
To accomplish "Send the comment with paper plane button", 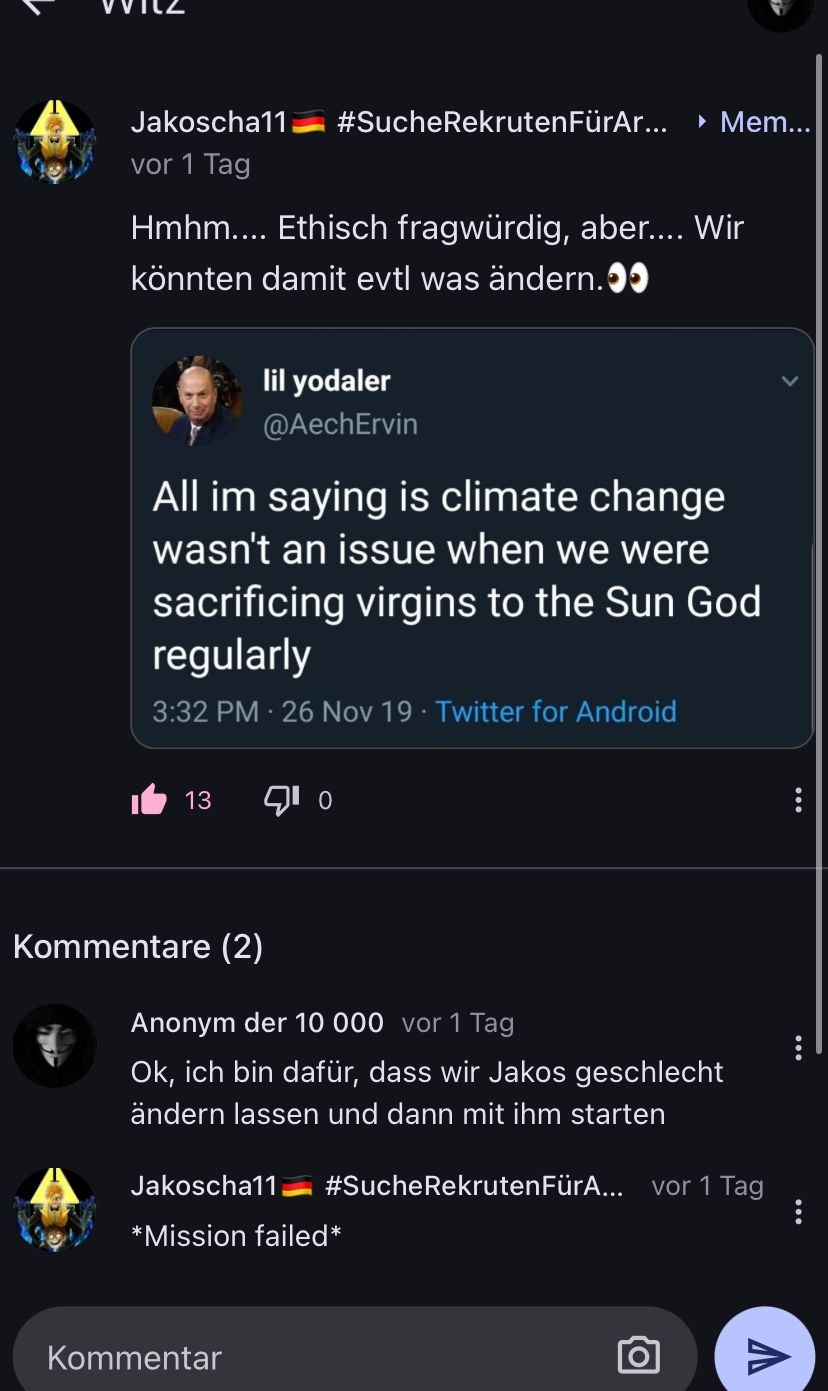I will pos(766,1356).
